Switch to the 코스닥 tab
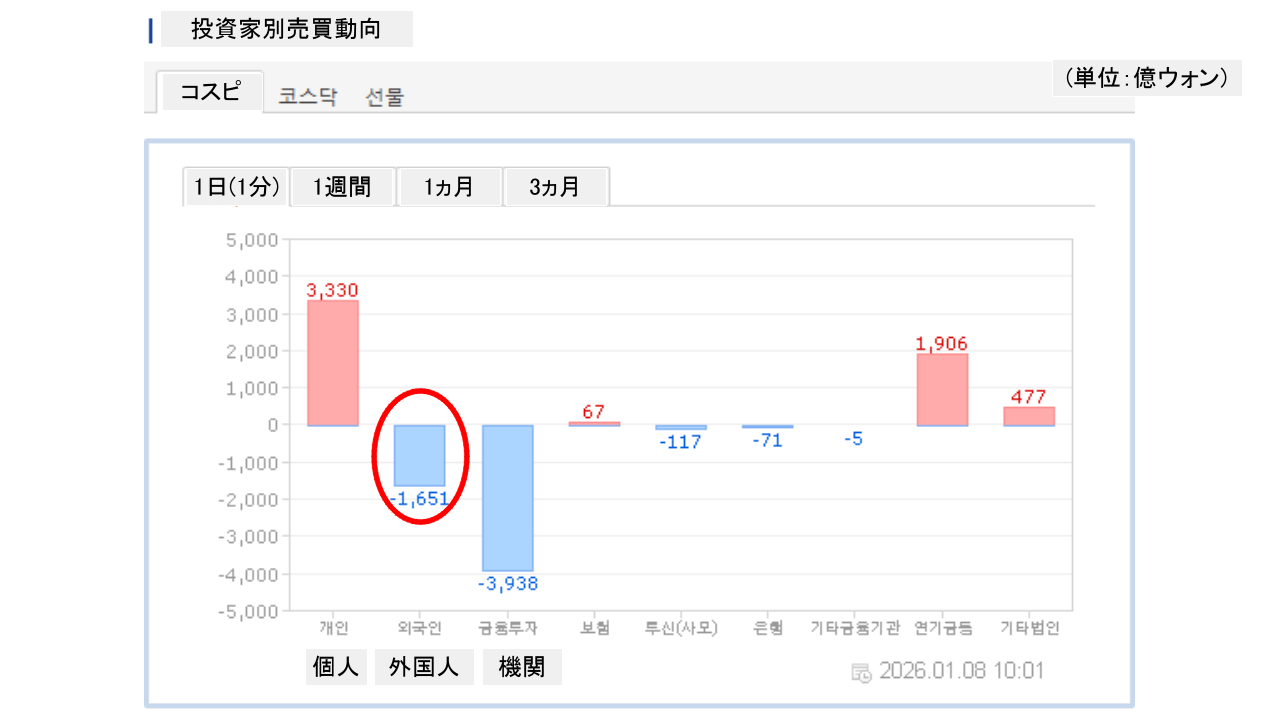The image size is (1280, 720). point(308,97)
